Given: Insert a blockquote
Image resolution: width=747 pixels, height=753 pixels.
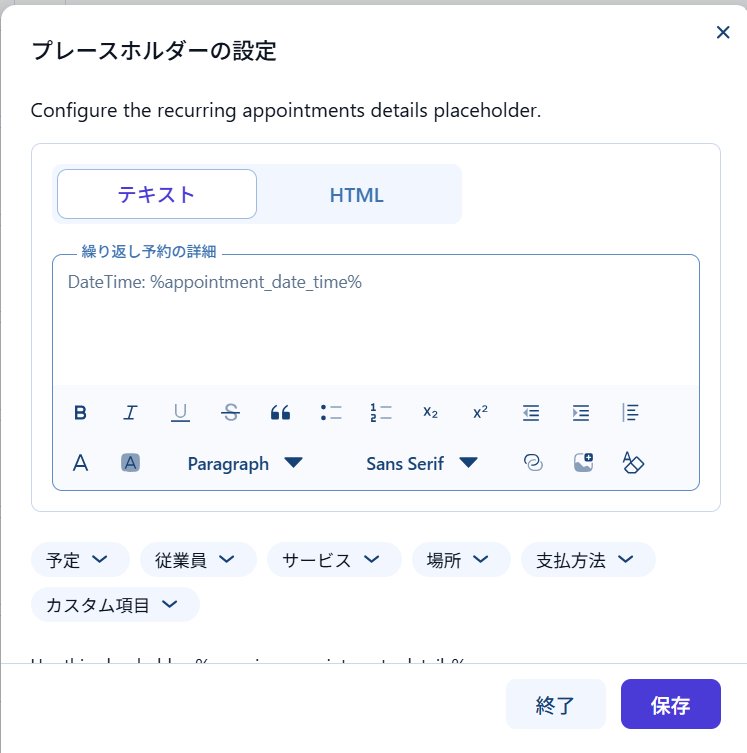Looking at the screenshot, I should point(280,412).
